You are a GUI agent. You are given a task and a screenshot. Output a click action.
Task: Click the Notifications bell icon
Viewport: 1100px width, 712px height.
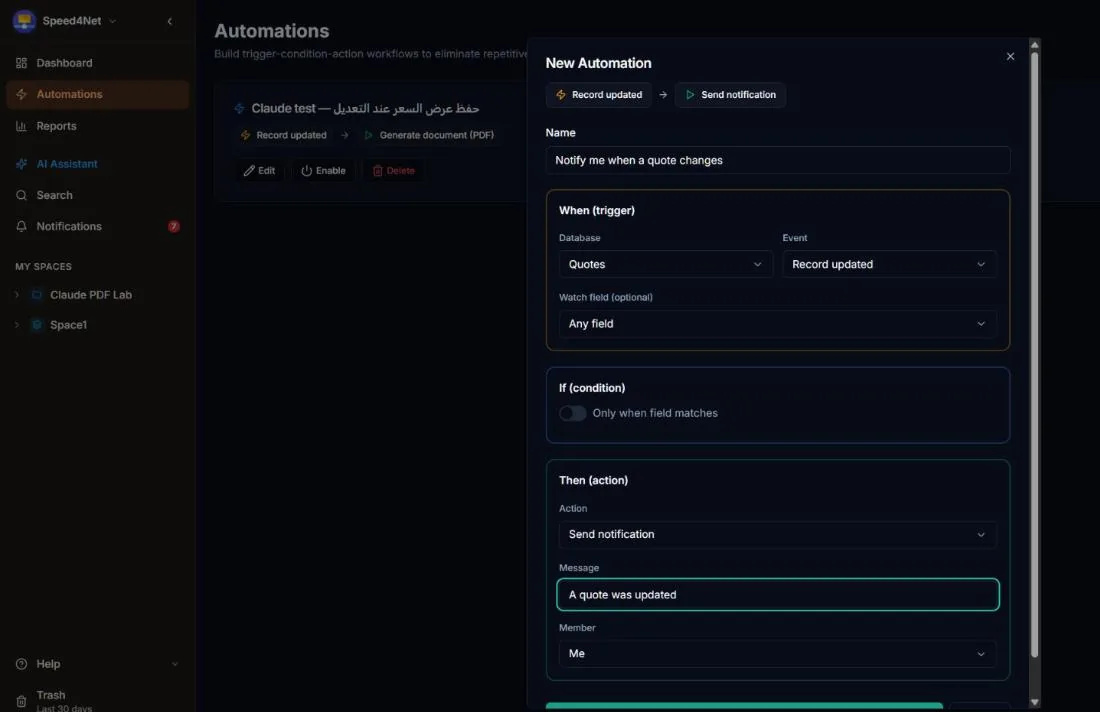pos(22,227)
